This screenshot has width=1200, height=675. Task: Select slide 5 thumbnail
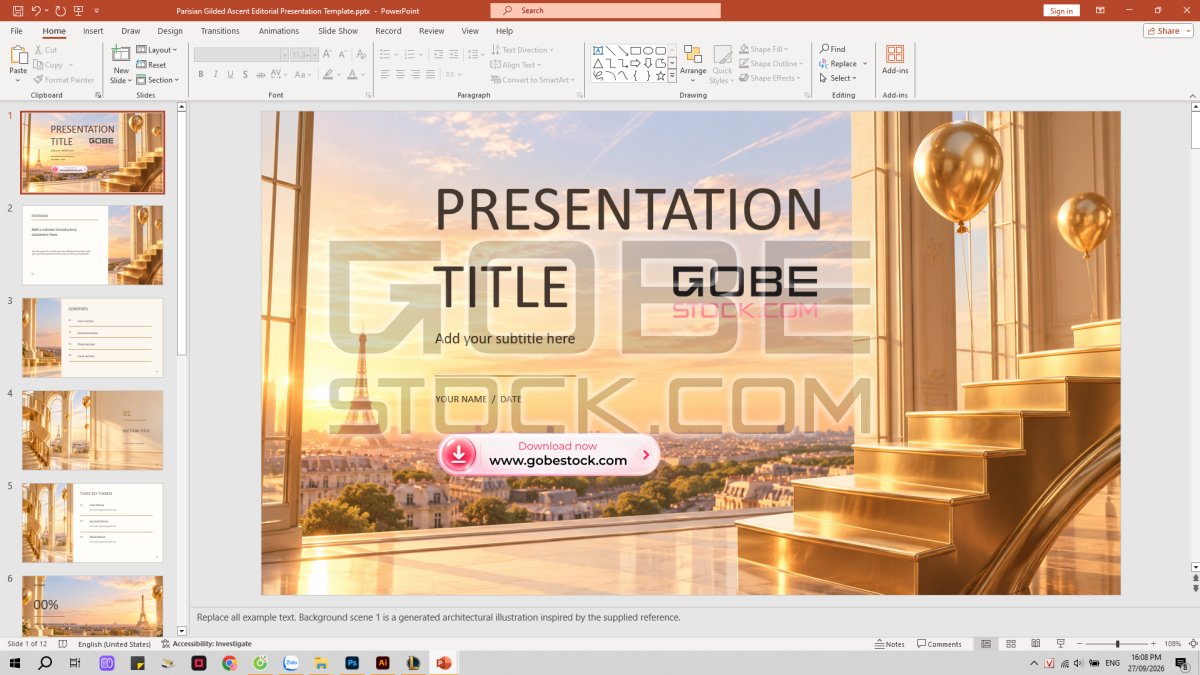click(92, 523)
